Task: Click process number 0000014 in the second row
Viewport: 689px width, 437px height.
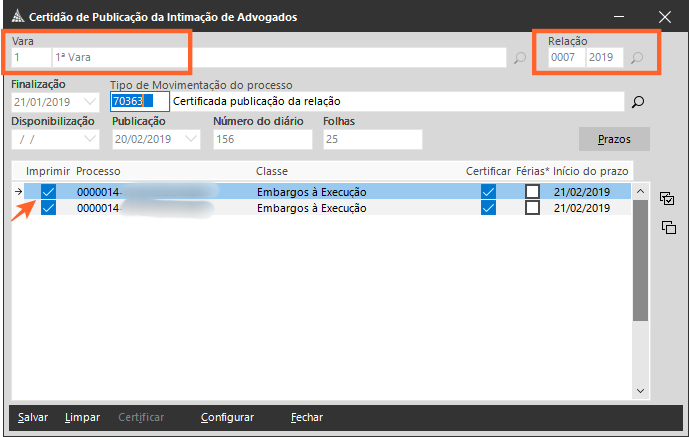Action: [x=98, y=208]
